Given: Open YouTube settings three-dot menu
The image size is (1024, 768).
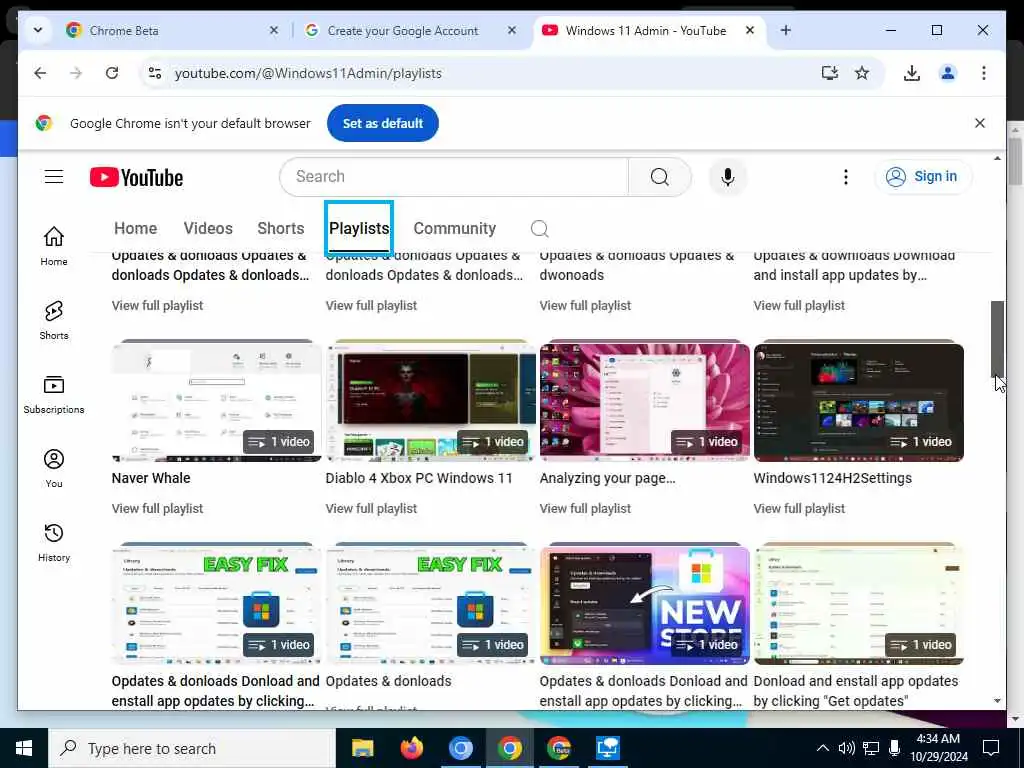Looking at the screenshot, I should click(846, 177).
